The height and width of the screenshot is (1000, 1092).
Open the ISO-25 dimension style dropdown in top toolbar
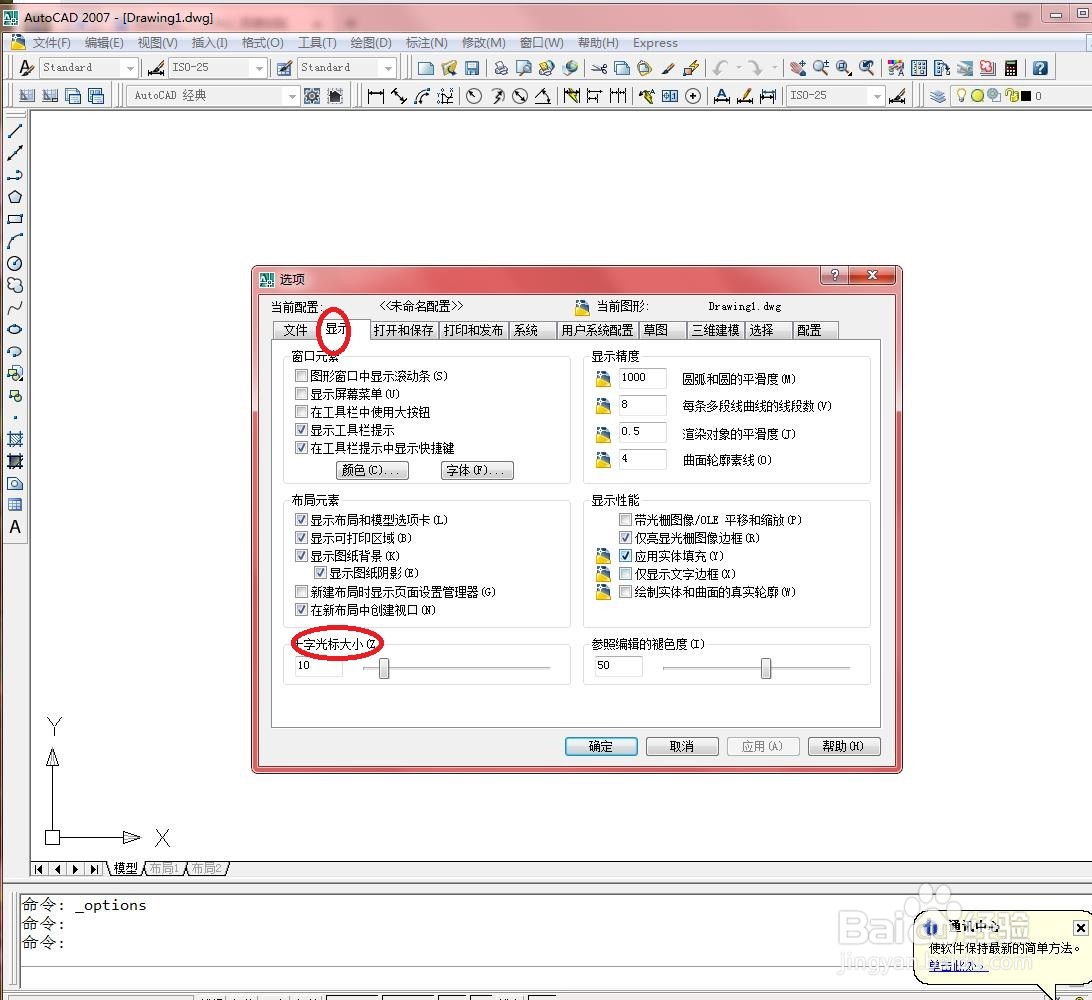259,68
